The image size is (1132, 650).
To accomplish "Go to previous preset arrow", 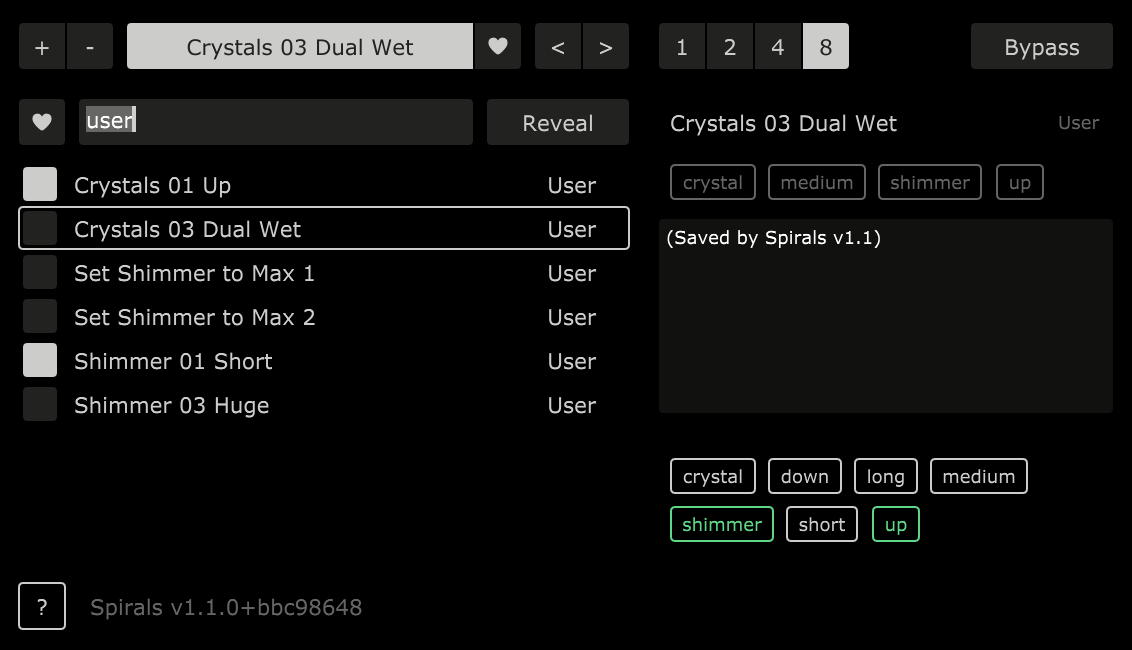I will pyautogui.click(x=558, y=47).
